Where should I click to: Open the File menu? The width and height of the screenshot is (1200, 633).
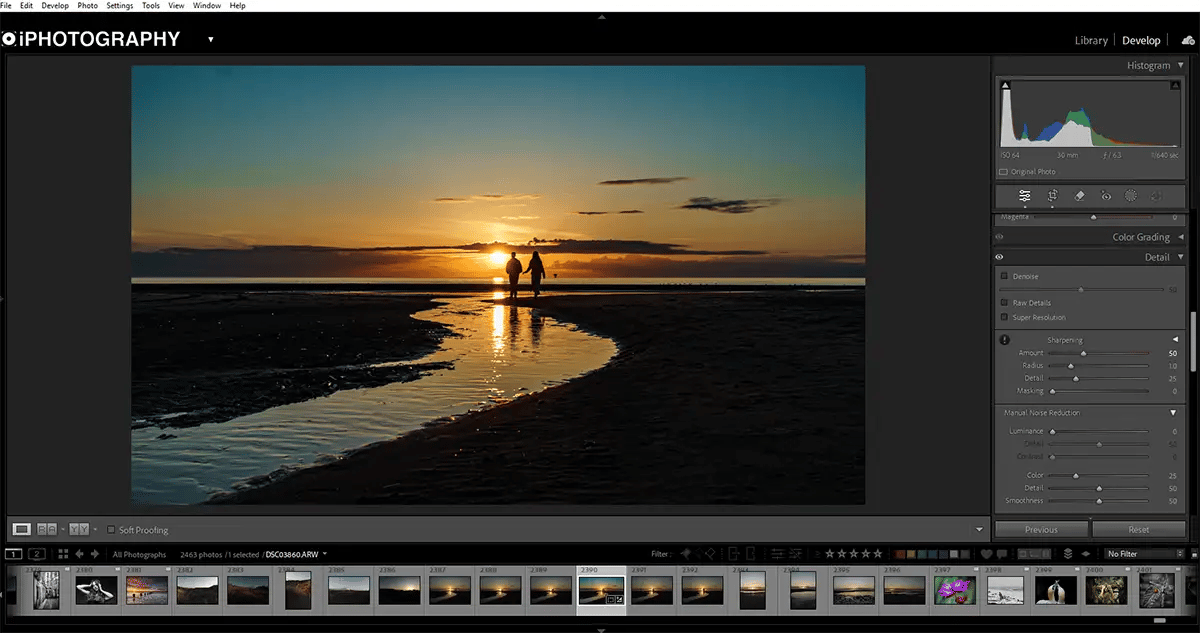pos(7,6)
